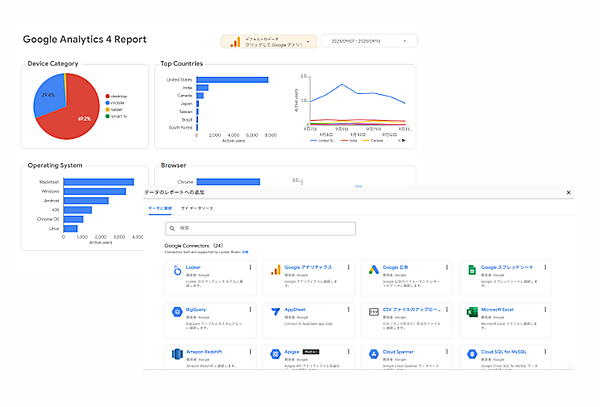Image resolution: width=600 pixels, height=407 pixels.
Task: Click the Google Analytics connector icon
Action: click(x=272, y=269)
